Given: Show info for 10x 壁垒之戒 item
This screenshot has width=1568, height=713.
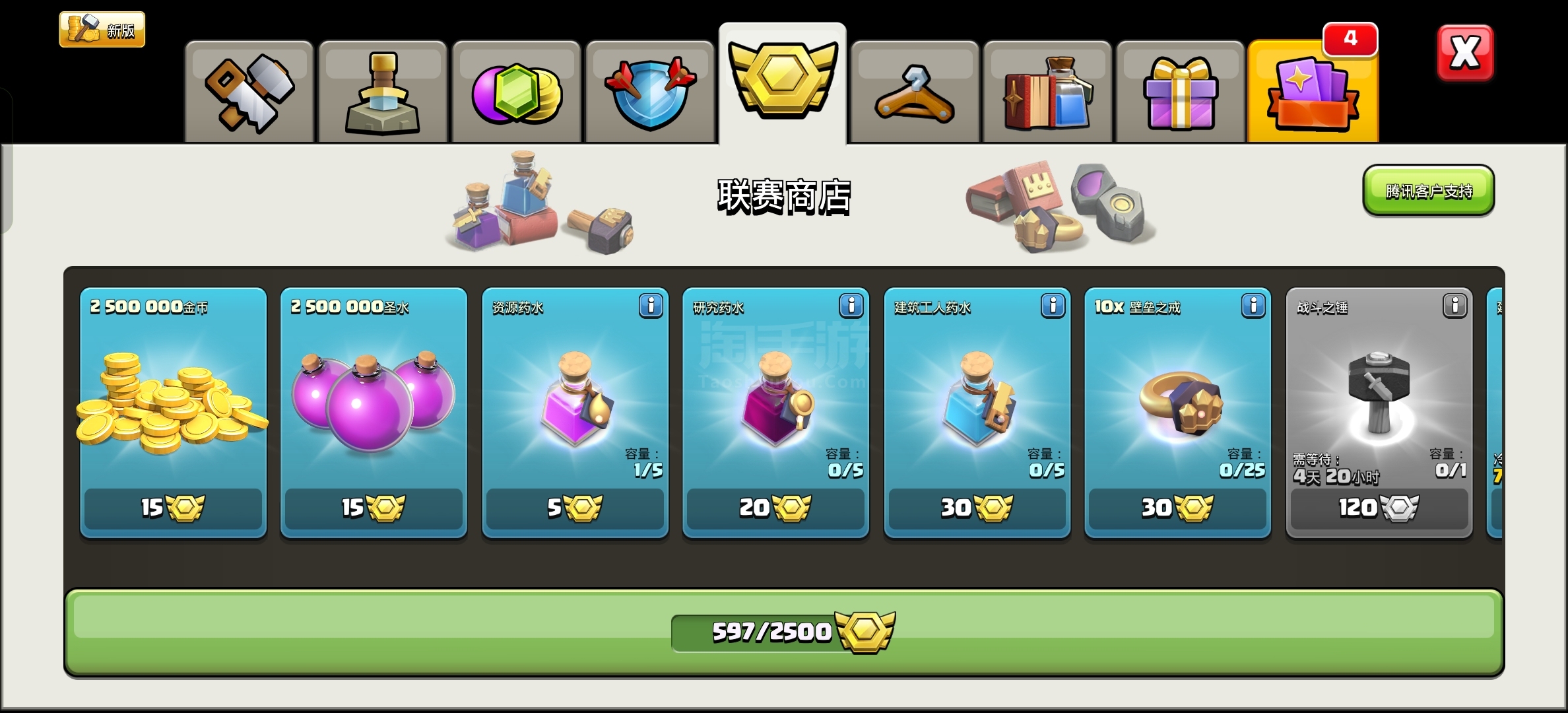Looking at the screenshot, I should pyautogui.click(x=1253, y=306).
